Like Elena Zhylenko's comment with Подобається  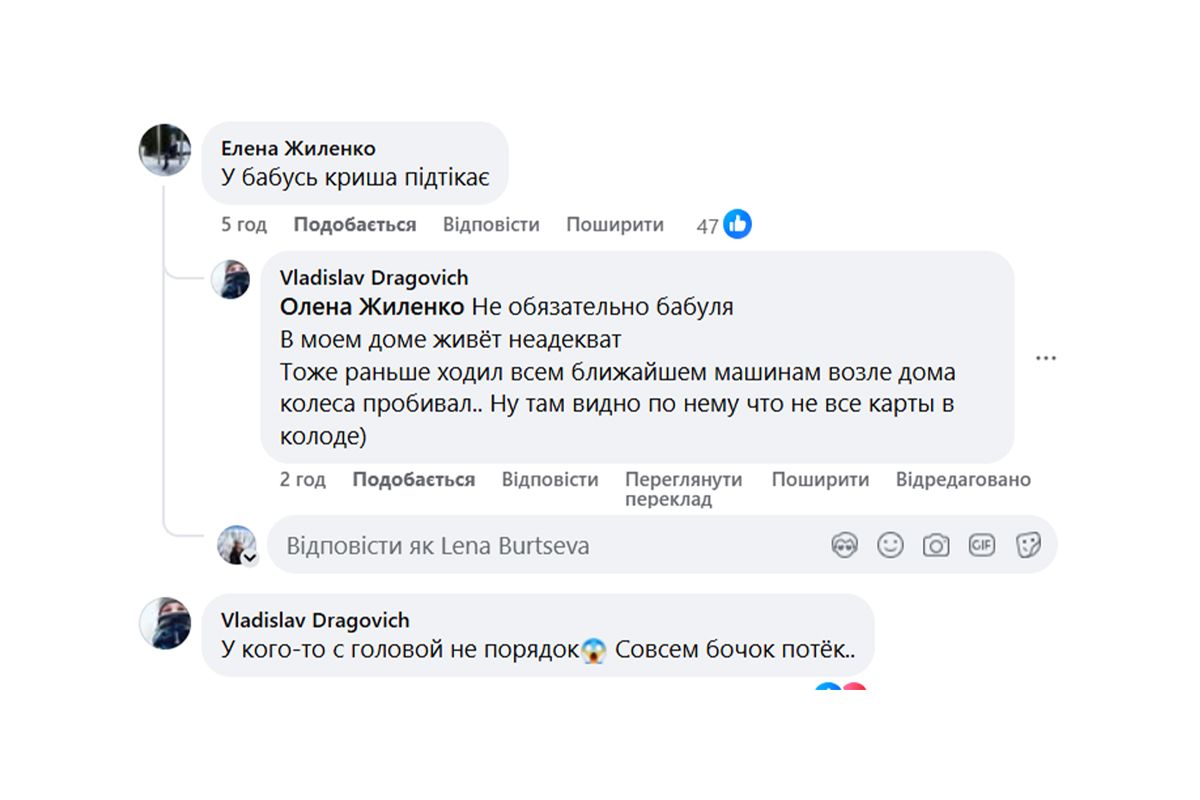pos(353,224)
